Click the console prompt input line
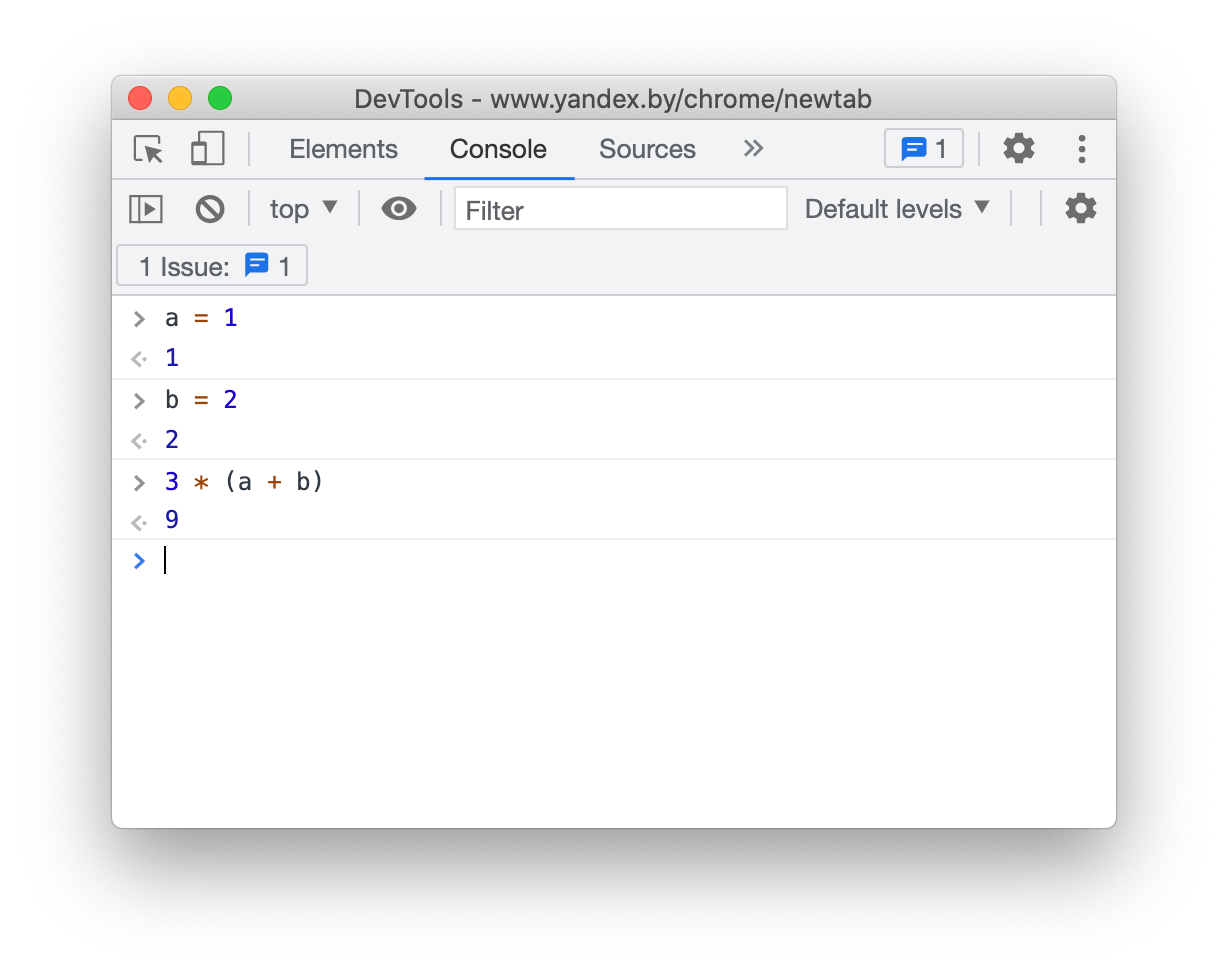This screenshot has width=1228, height=976. coord(600,561)
